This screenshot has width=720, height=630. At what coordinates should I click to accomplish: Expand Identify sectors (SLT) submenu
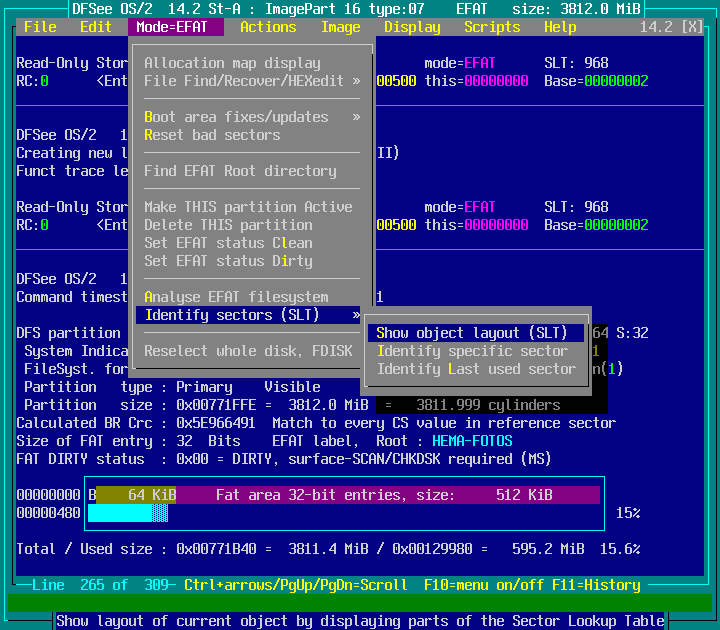point(248,315)
